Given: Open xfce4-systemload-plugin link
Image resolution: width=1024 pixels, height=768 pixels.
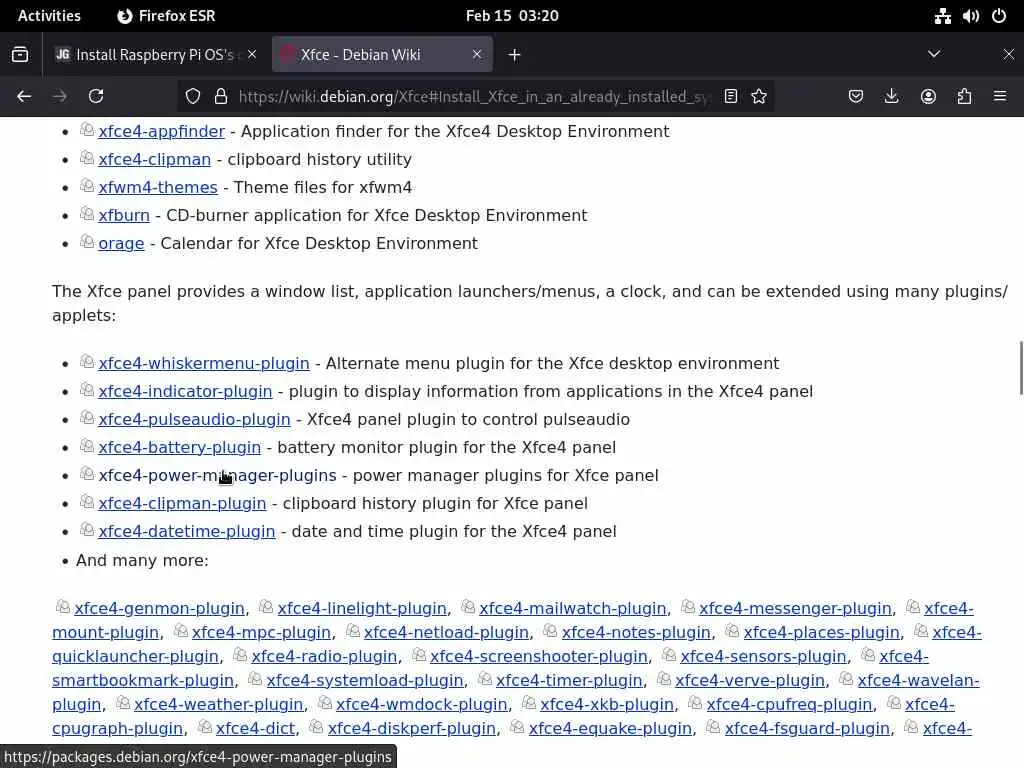Looking at the screenshot, I should tap(365, 681).
